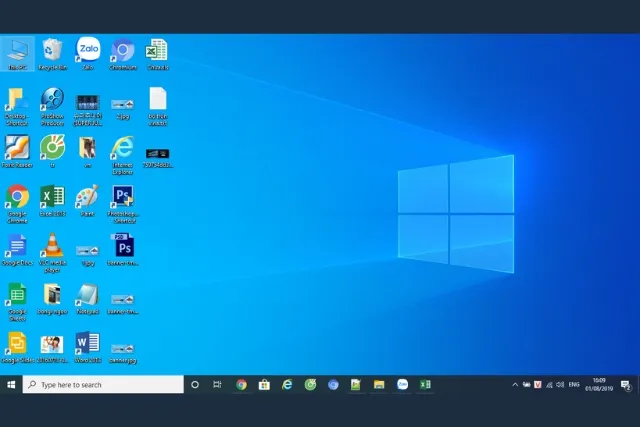Open the Action Center notifications icon
This screenshot has height=427, width=640.
point(626,384)
